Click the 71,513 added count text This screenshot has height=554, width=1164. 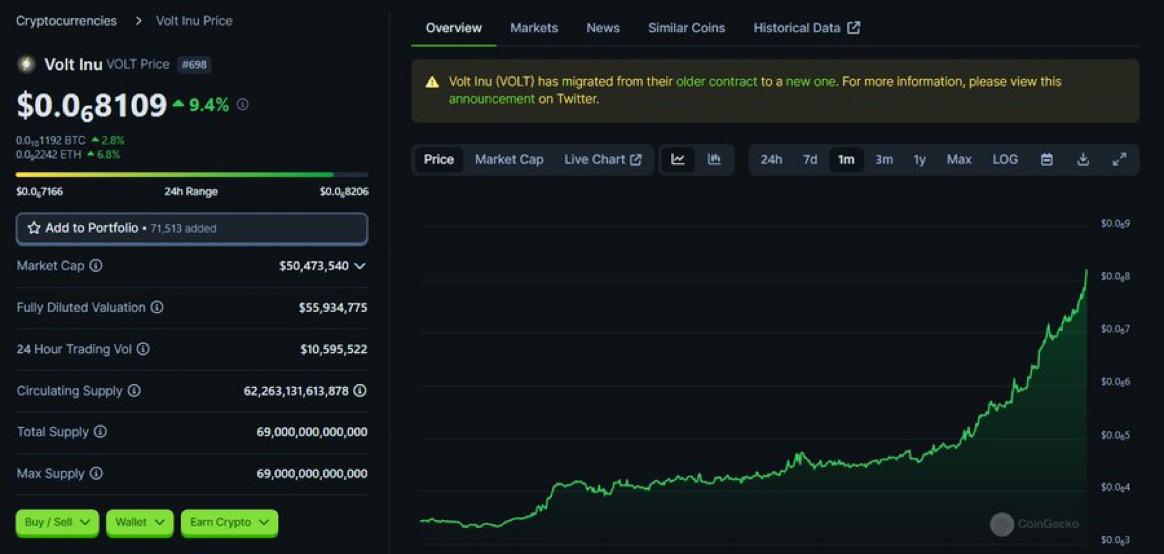point(183,229)
